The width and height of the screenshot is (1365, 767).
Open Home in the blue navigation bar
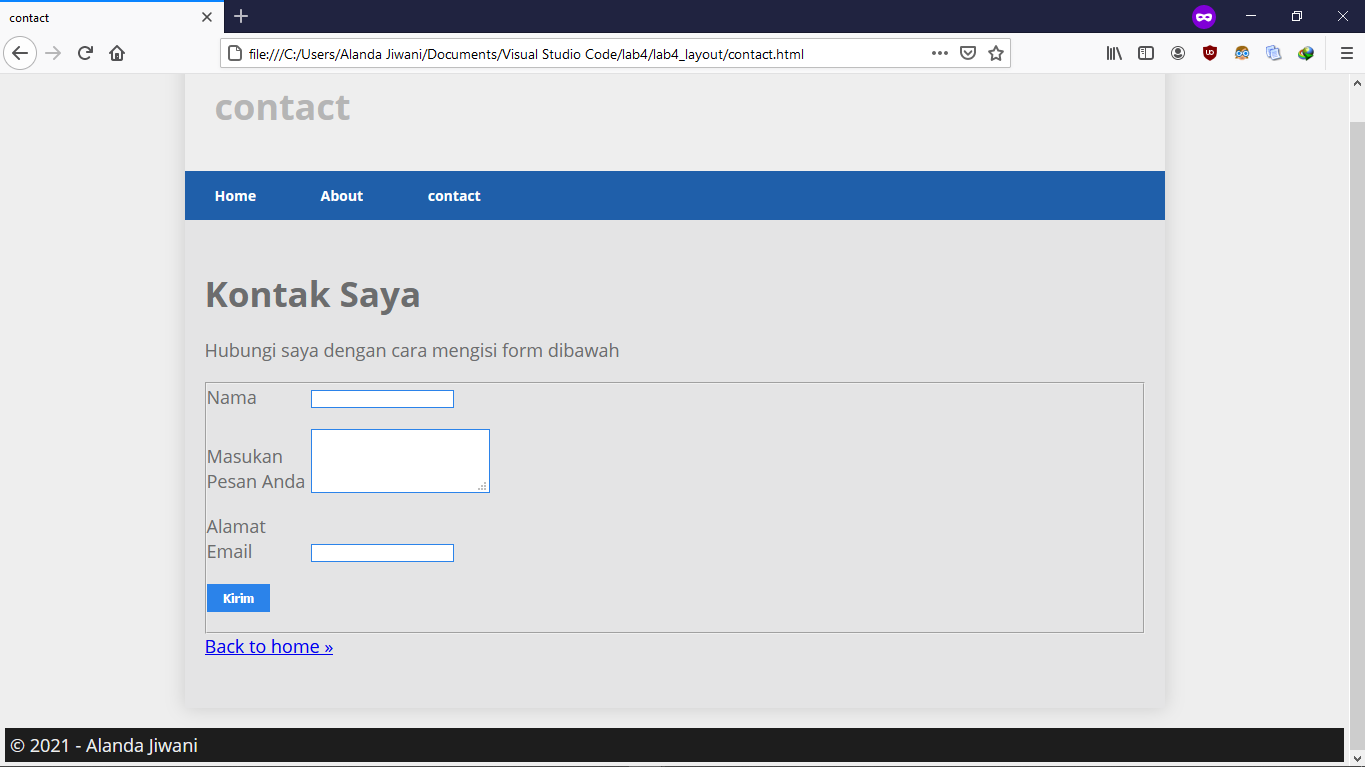click(x=235, y=196)
